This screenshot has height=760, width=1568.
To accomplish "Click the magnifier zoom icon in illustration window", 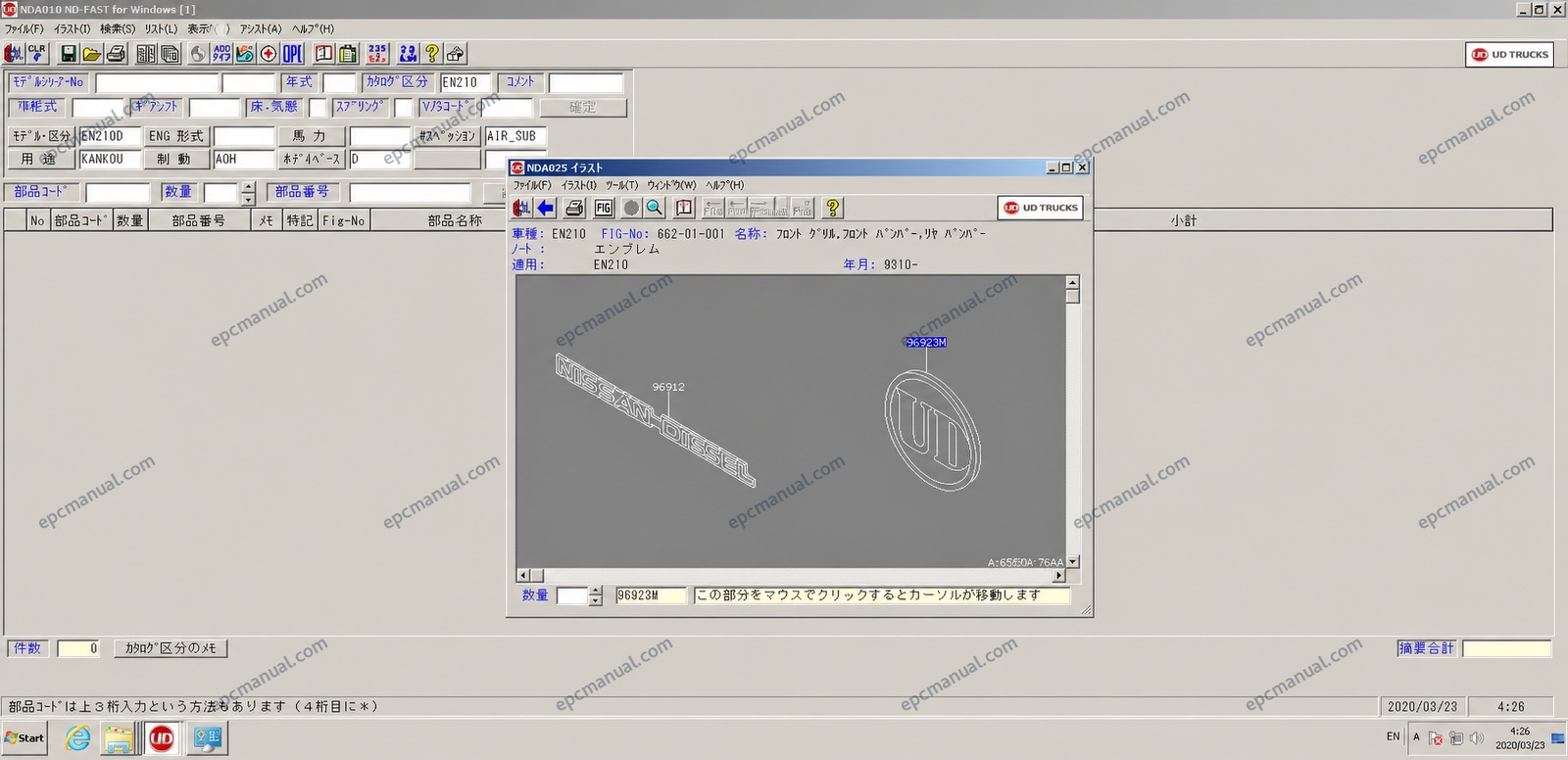I will (x=655, y=208).
